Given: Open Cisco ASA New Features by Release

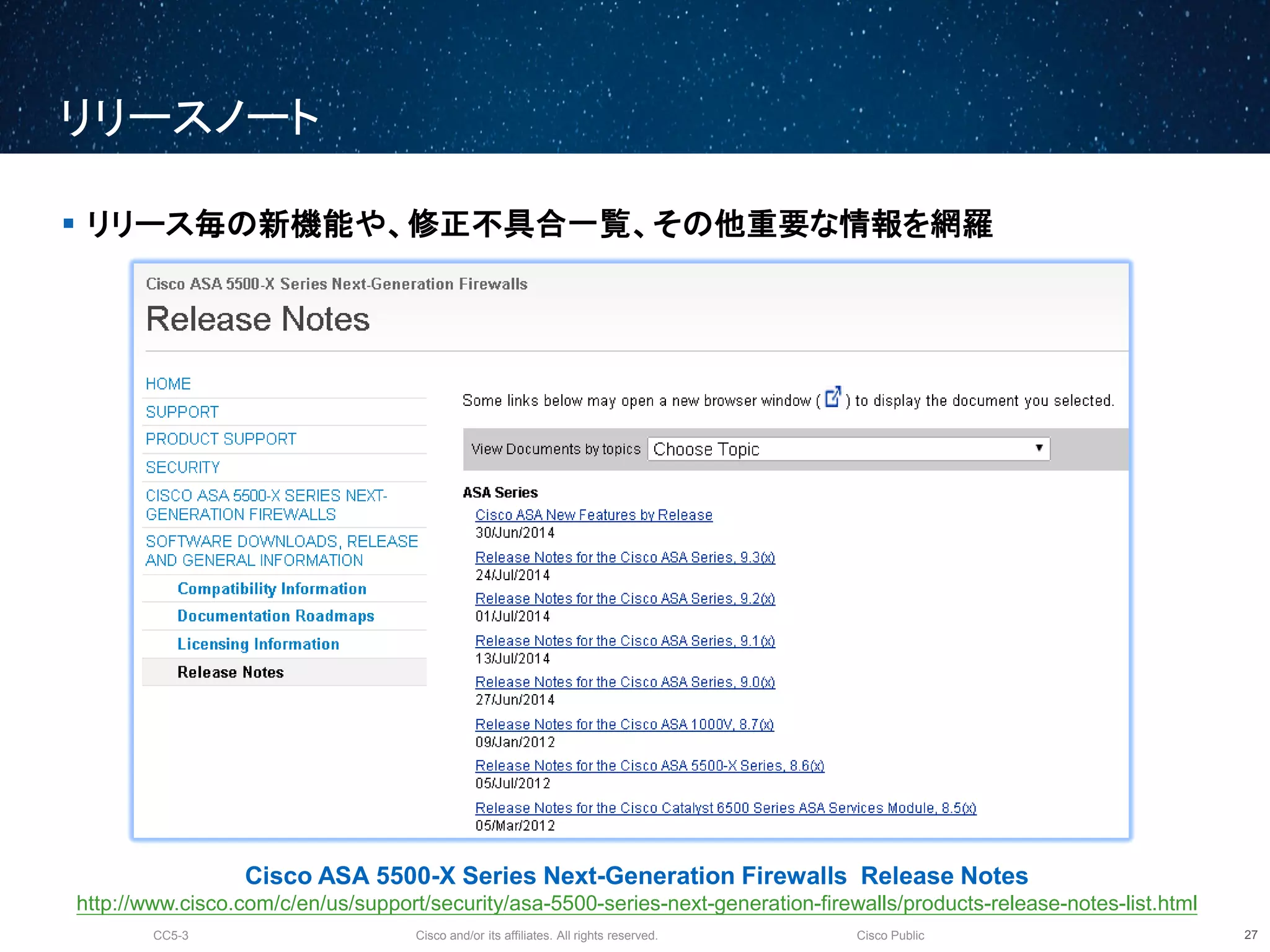Looking at the screenshot, I should [x=593, y=515].
